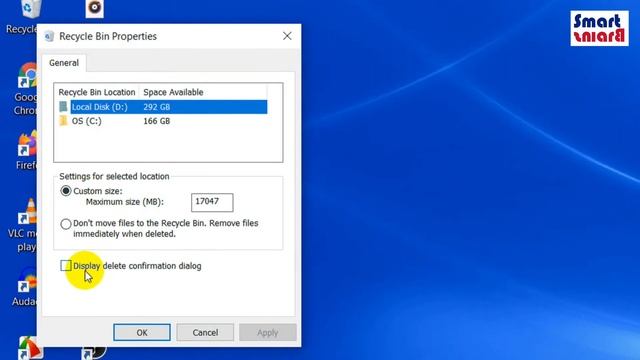Click the 166 GB space value

point(157,121)
